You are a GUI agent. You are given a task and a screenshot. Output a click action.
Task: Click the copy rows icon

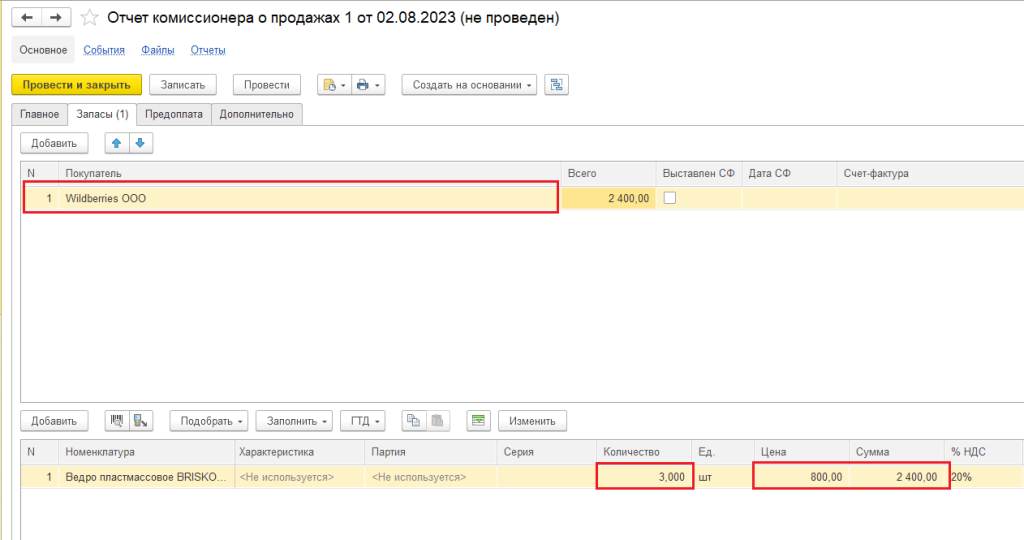(413, 421)
